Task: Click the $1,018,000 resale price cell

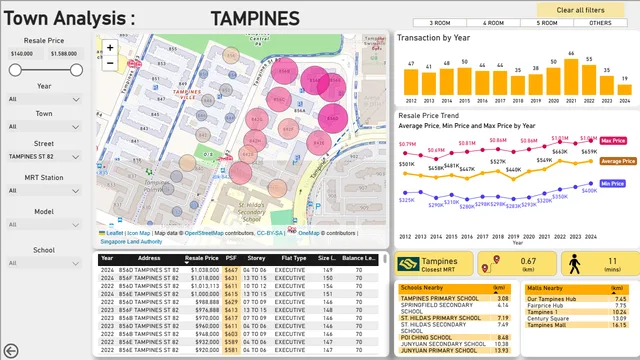Action: [205, 278]
